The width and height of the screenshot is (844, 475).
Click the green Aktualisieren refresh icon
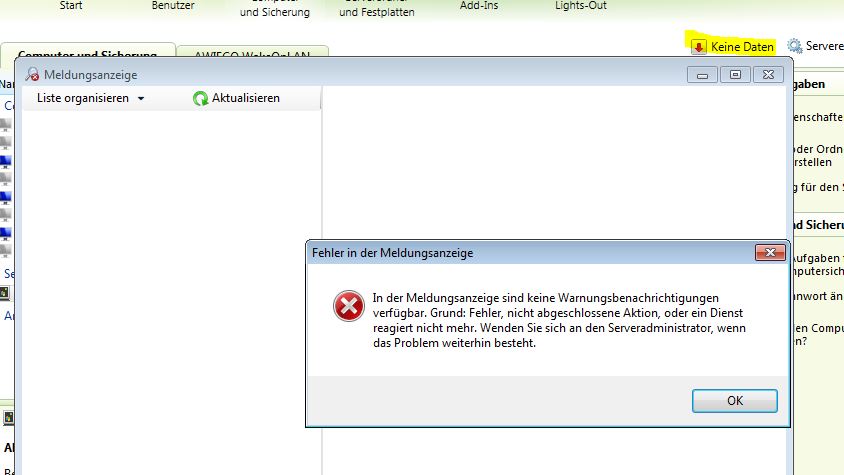tap(201, 98)
